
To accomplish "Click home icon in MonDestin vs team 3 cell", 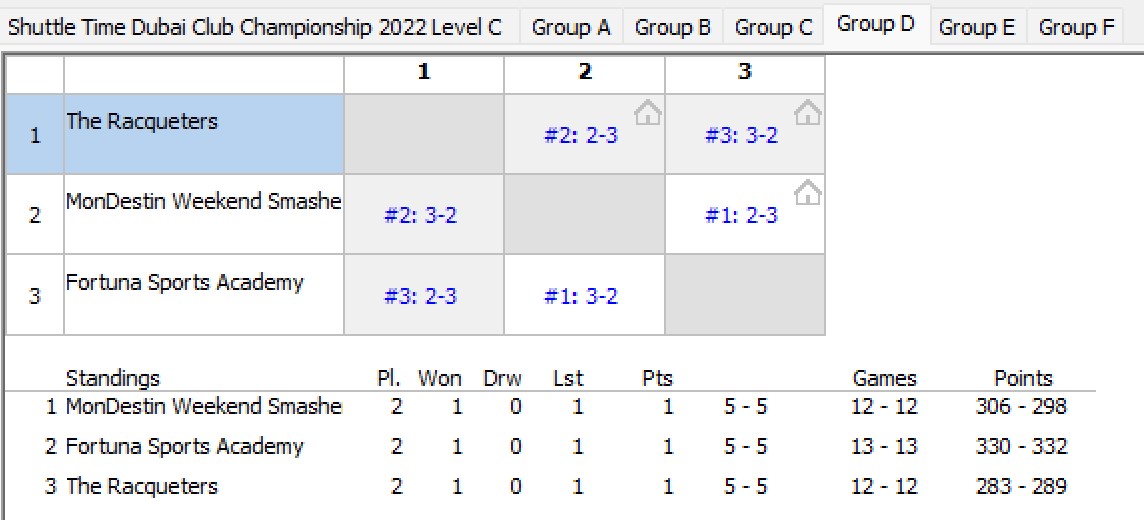I will pyautogui.click(x=808, y=193).
